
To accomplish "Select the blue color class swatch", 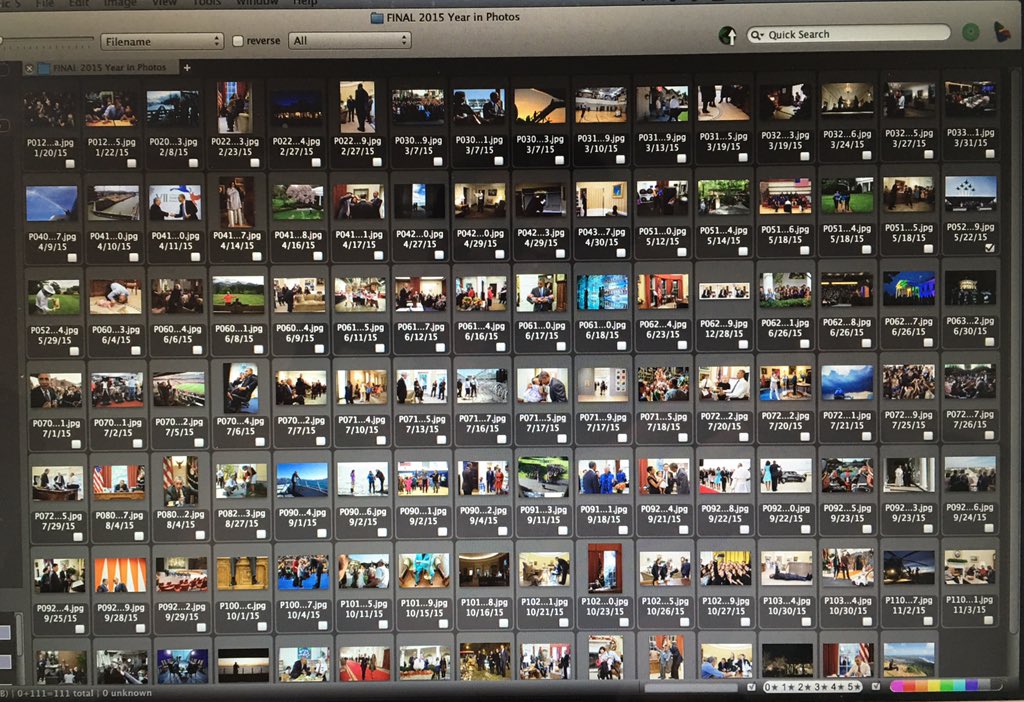I will click(971, 684).
